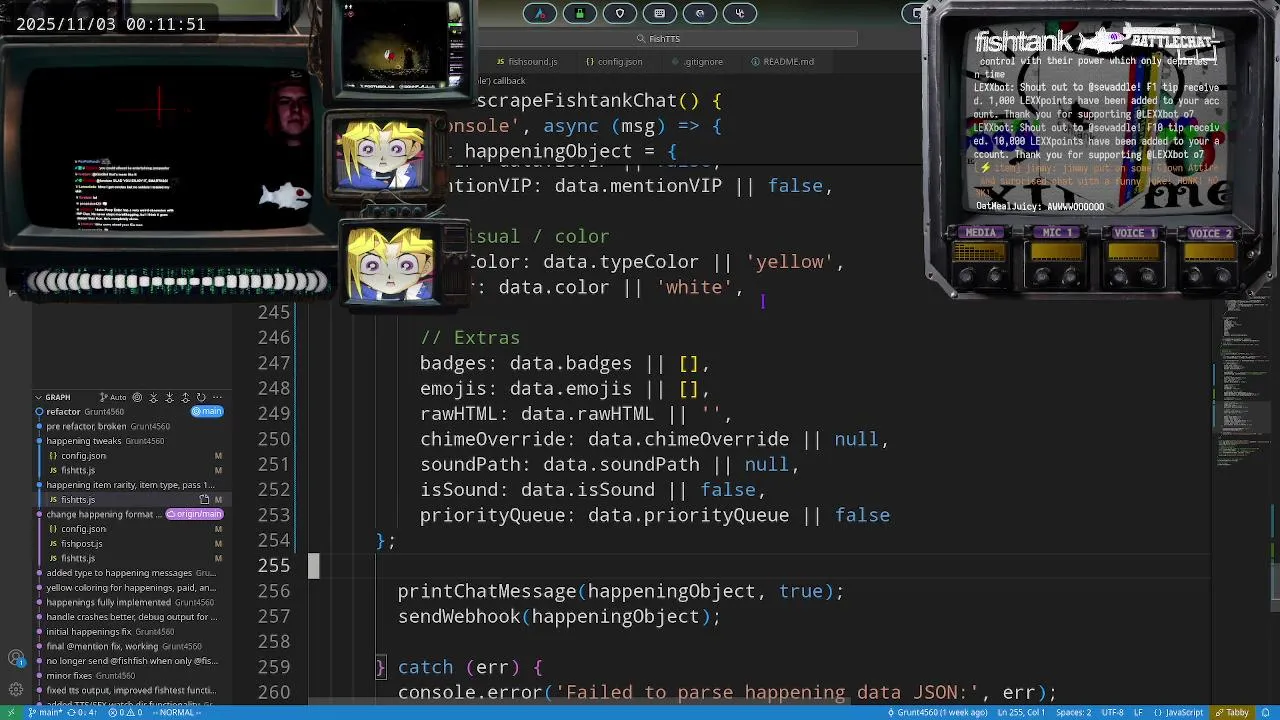This screenshot has width=1280, height=720.
Task: Change indentation via 'Spaces: 2'
Action: (x=1074, y=713)
